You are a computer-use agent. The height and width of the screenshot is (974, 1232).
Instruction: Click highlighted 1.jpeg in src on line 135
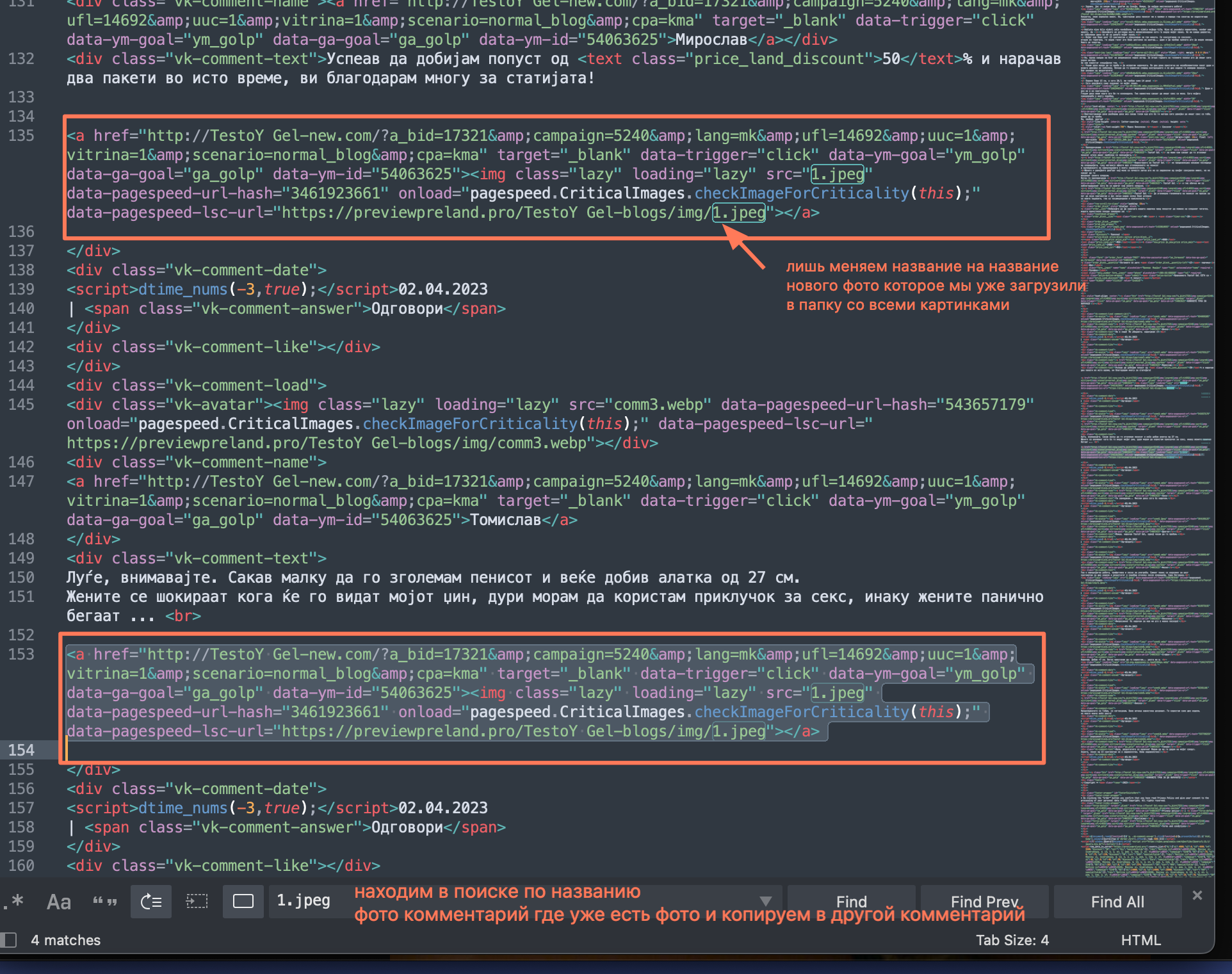[838, 174]
